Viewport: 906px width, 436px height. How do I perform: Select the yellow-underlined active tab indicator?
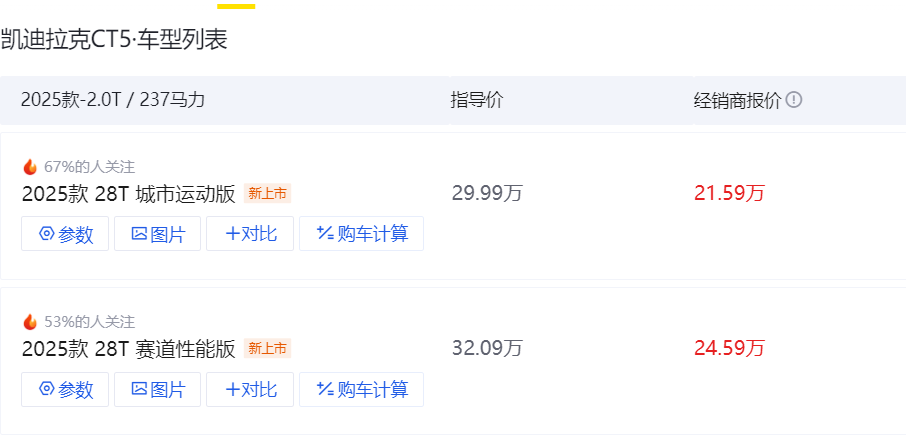[x=236, y=6]
